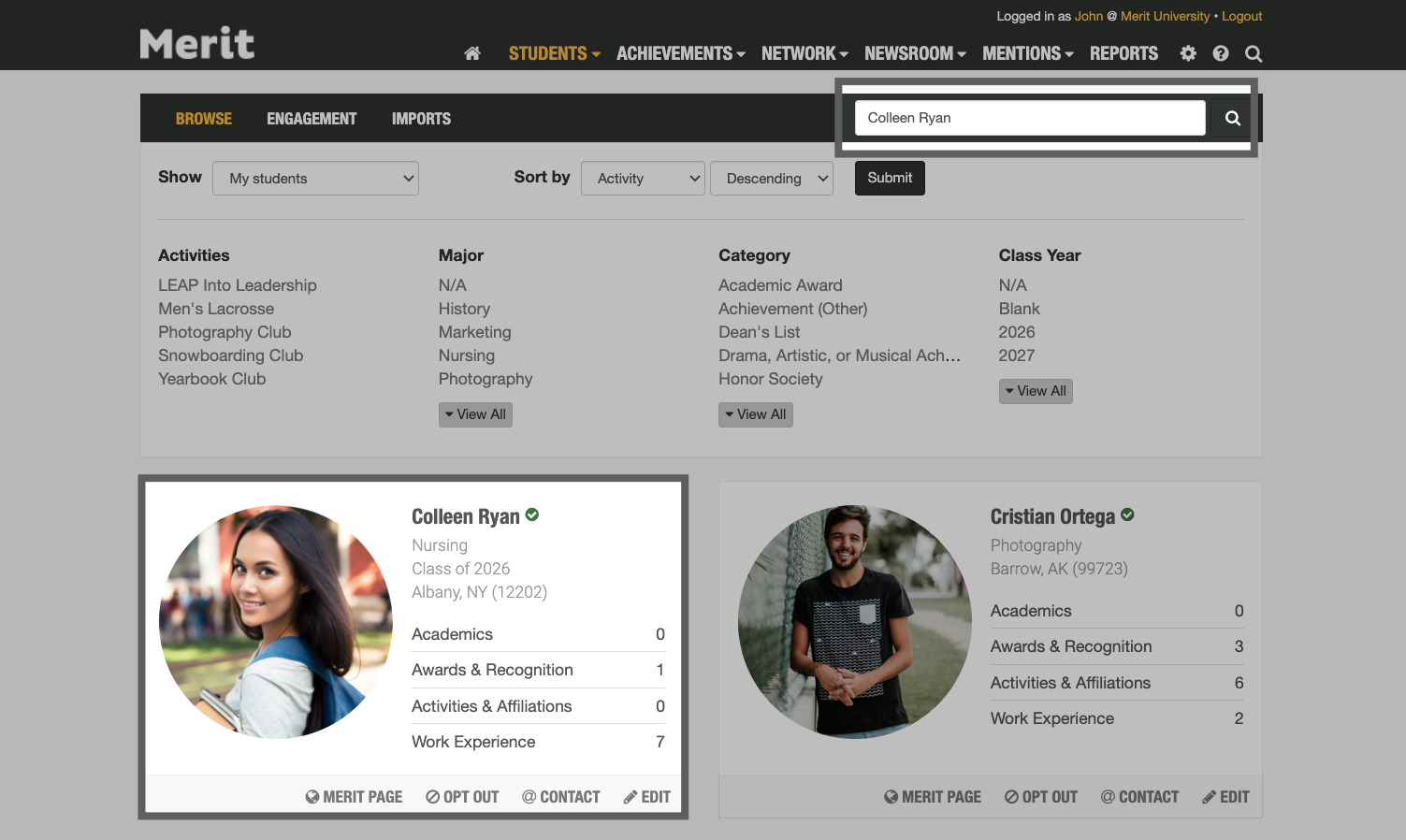Click the home icon in navigation bar

click(x=472, y=53)
